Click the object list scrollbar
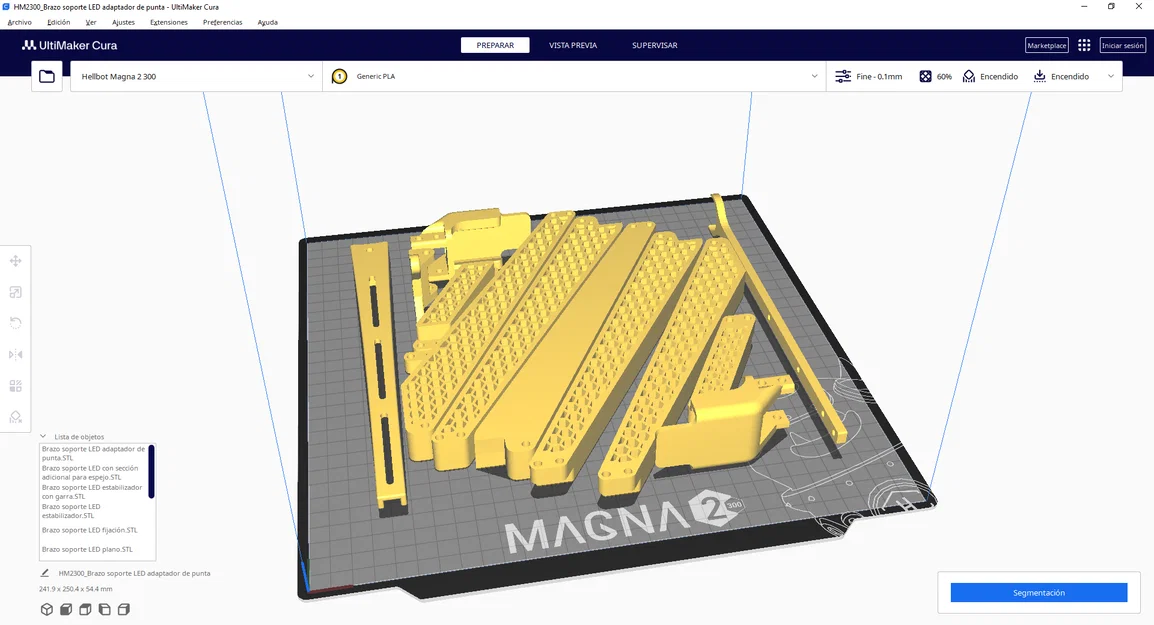The image size is (1154, 625). [x=152, y=471]
